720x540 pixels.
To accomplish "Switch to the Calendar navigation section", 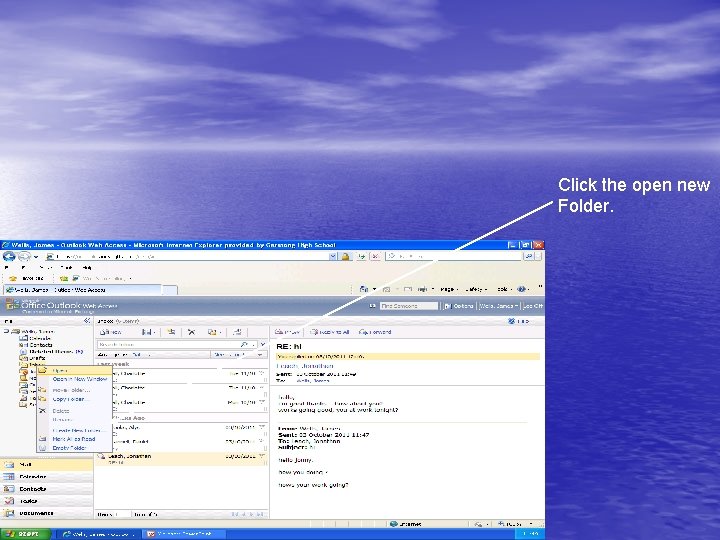I will (46, 477).
